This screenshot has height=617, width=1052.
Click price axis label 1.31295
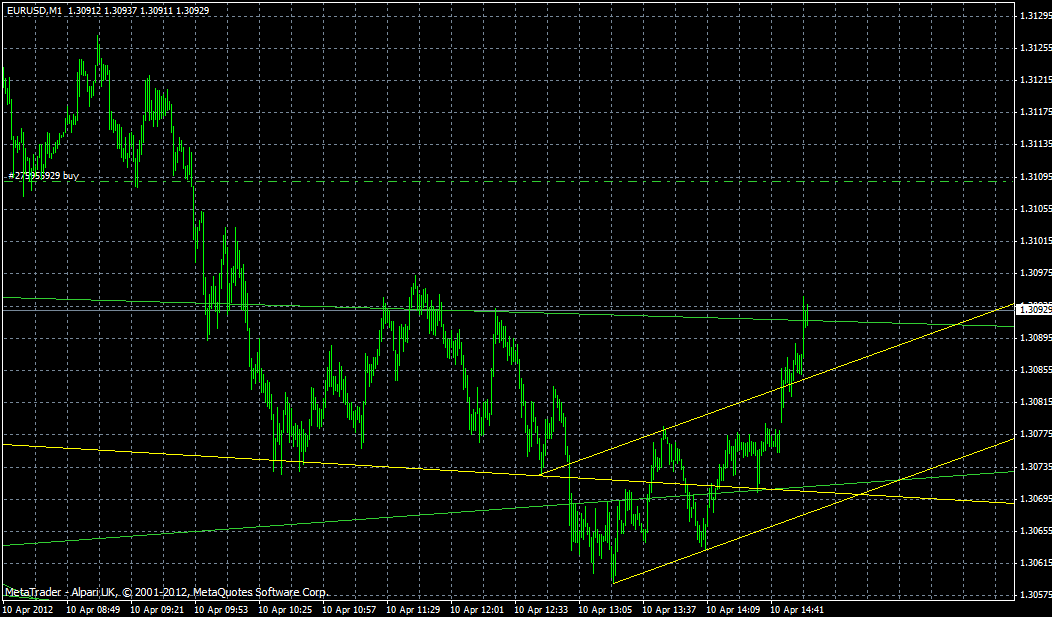(1034, 15)
